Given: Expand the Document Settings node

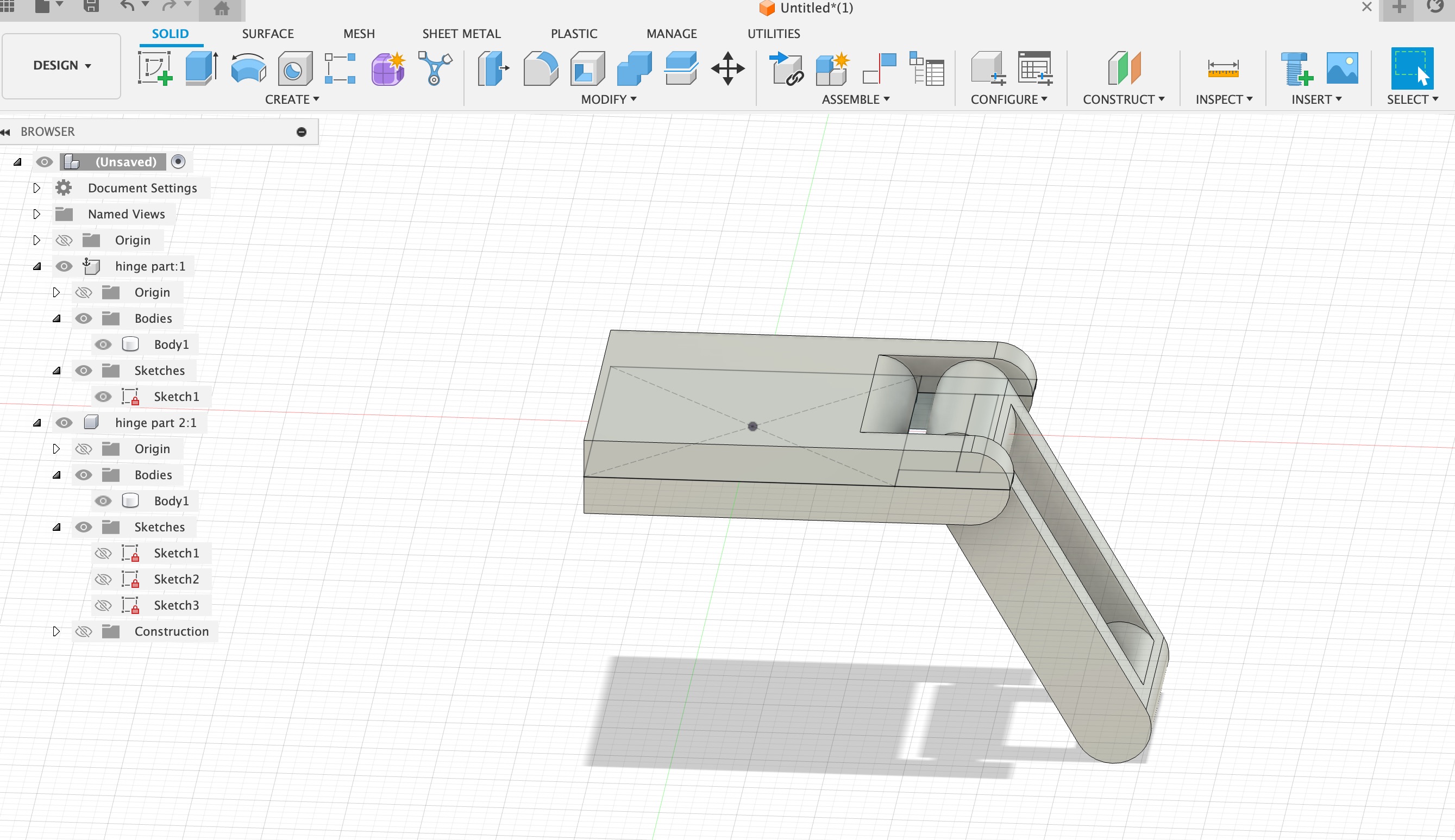Looking at the screenshot, I should tap(36, 188).
